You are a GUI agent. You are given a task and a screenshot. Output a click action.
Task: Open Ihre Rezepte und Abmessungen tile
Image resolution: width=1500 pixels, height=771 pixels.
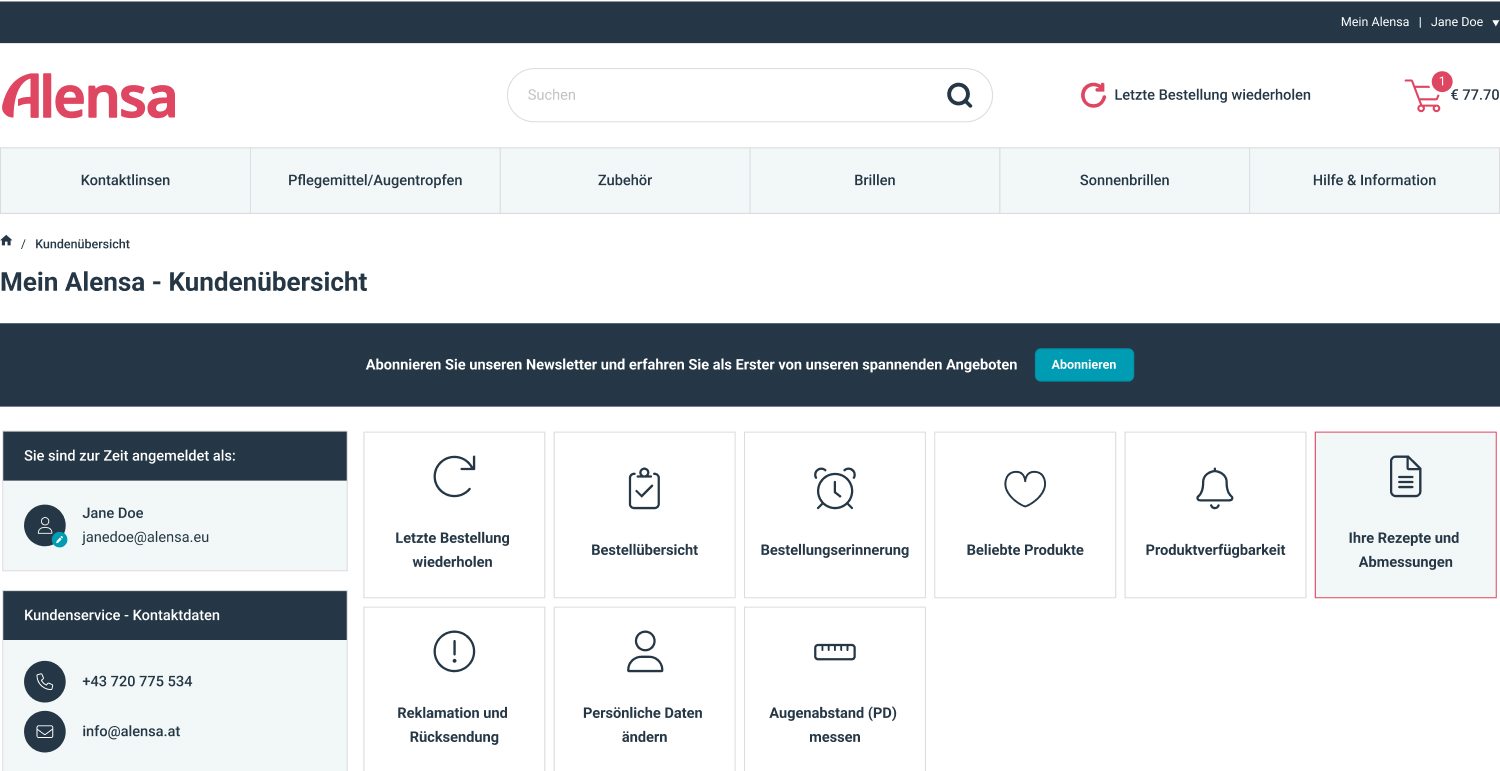1405,515
